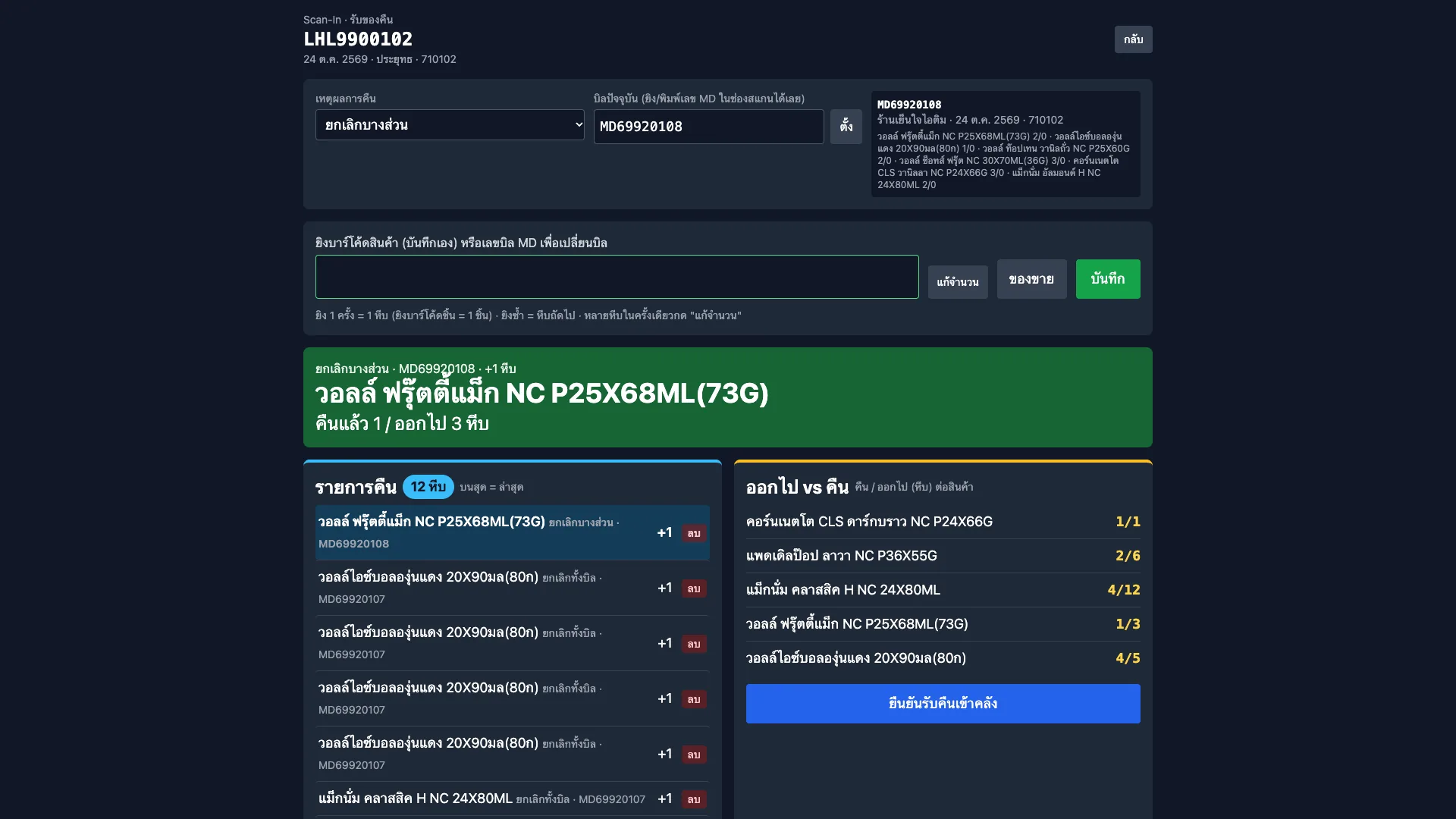Delete the MD69920108 ฟรุ๊ตตี้แม็ก return row
Viewport: 1456px width, 819px height.
click(693, 533)
